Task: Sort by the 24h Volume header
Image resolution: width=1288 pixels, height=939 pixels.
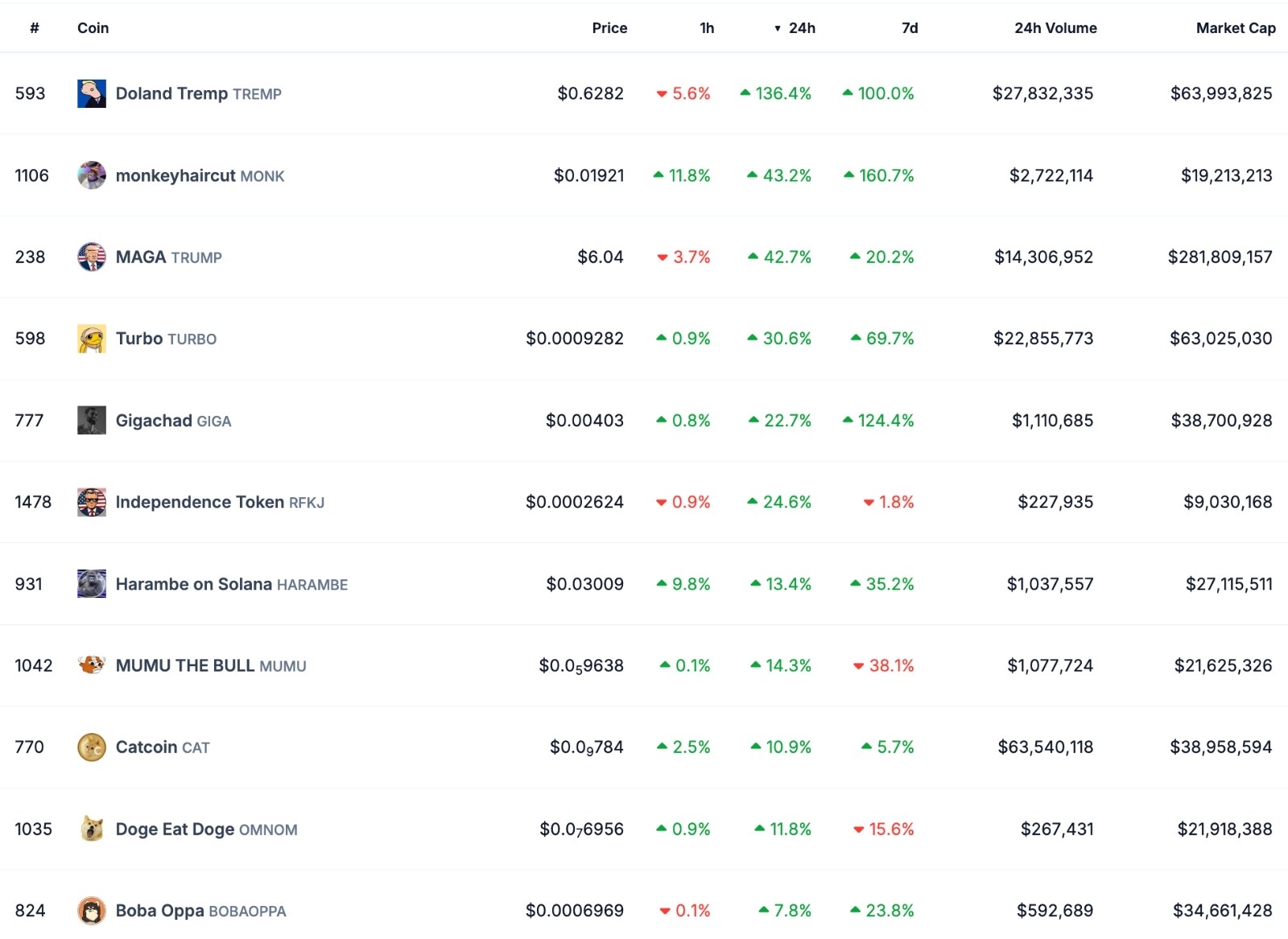Action: pyautogui.click(x=1055, y=28)
